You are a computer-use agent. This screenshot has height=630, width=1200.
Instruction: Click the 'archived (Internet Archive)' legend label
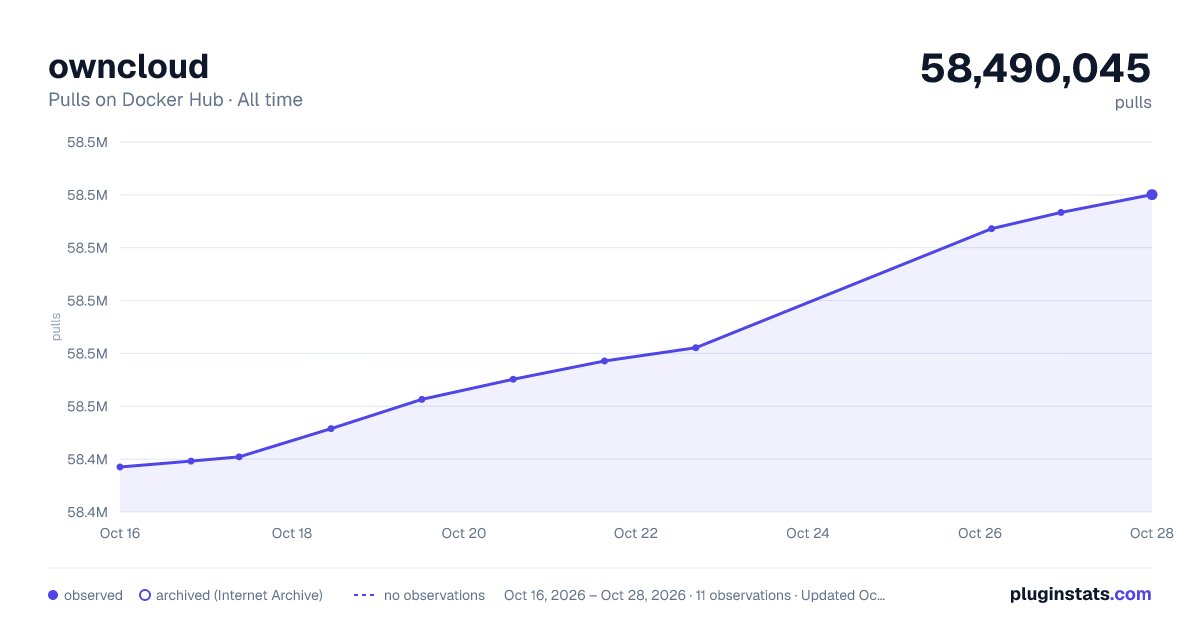click(x=239, y=595)
